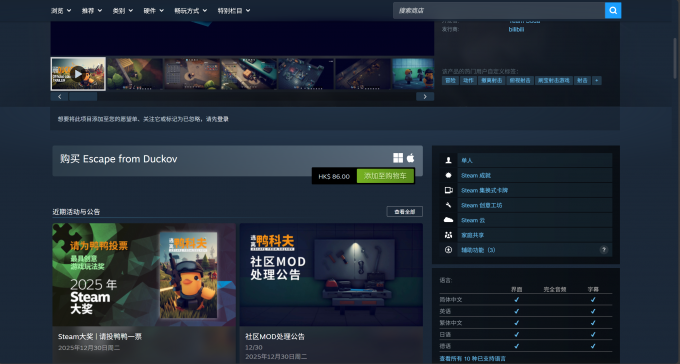Screen dimensions: 680x364
Task: Click the thumbnail strip scroll handle
Action: pyautogui.click(x=83, y=97)
